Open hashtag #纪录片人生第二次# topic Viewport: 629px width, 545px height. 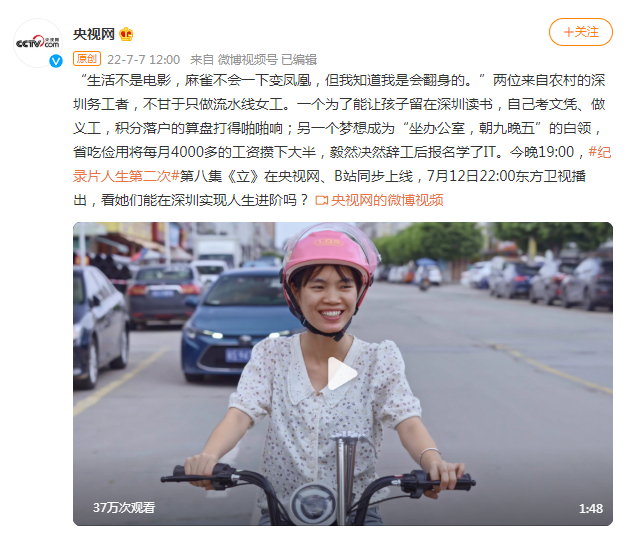342,164
